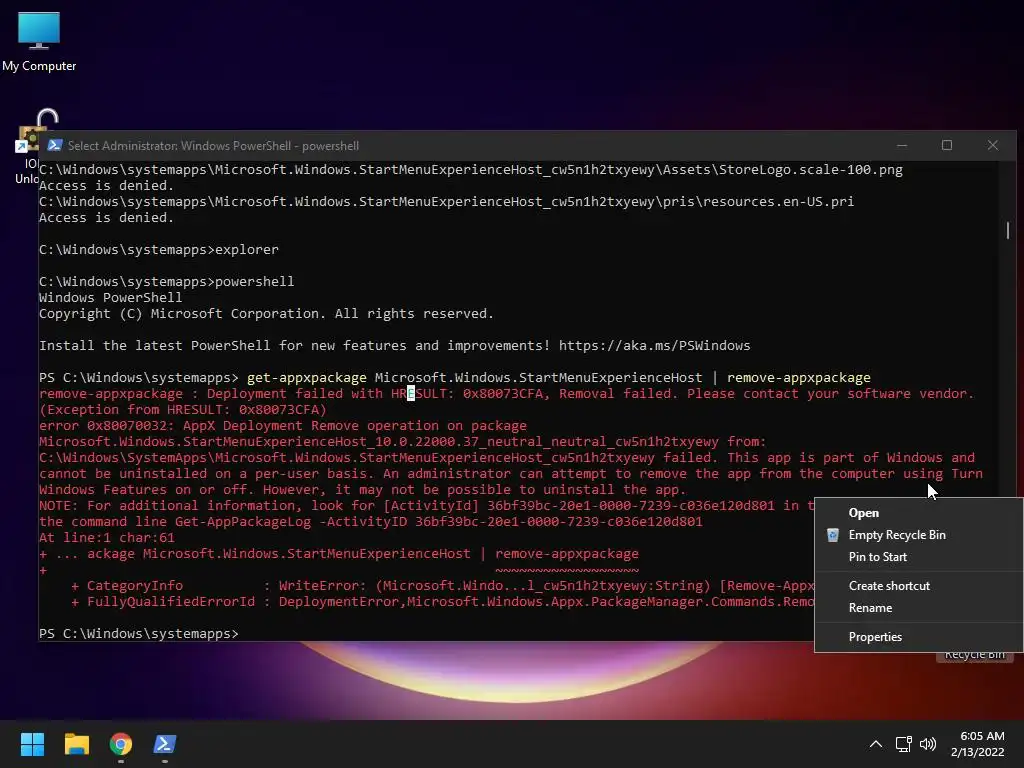Click '(Exception from HRESULT: 0x80073CFA)' text
This screenshot has width=1024, height=768.
(182, 409)
